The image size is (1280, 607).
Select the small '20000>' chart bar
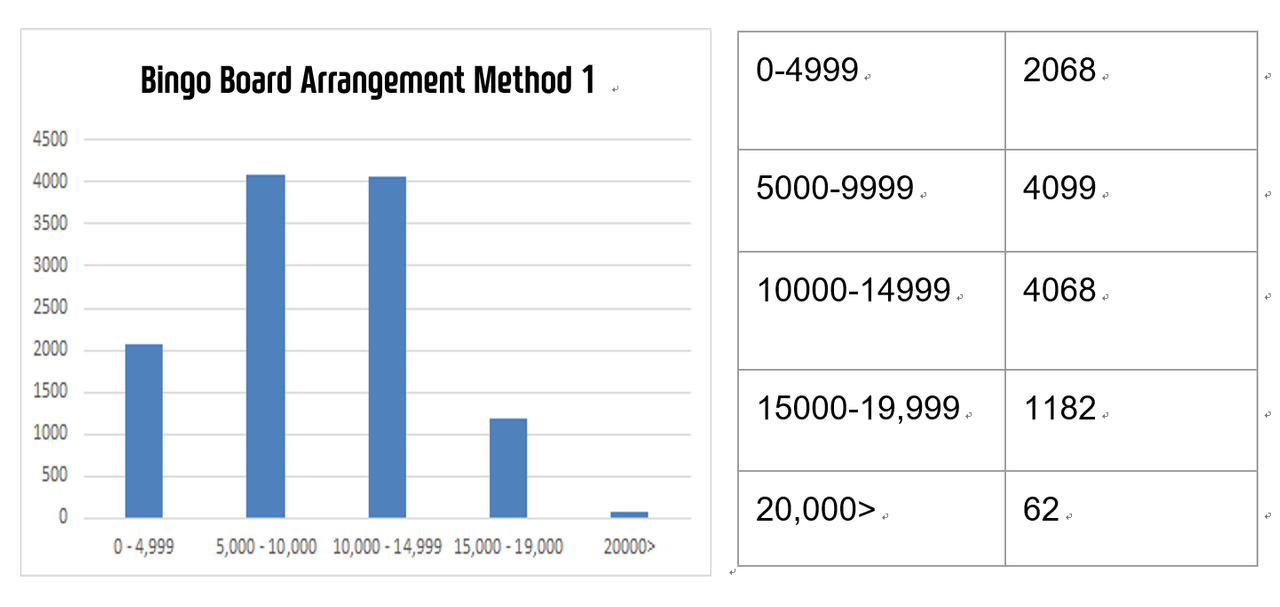(629, 515)
